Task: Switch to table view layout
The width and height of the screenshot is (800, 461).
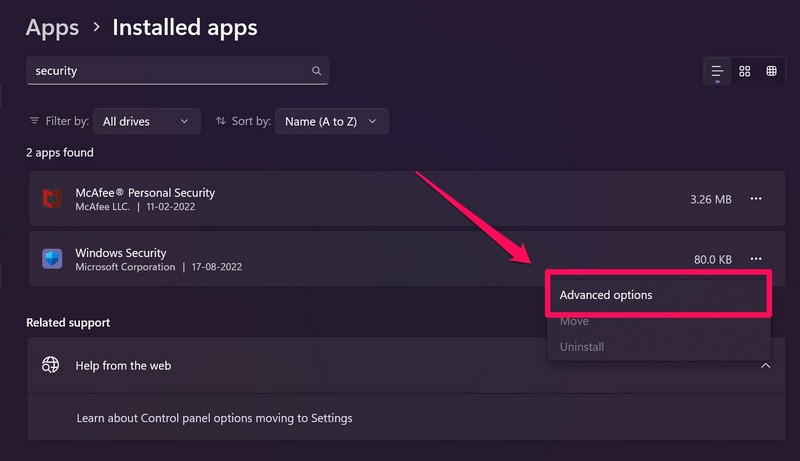Action: click(x=771, y=71)
